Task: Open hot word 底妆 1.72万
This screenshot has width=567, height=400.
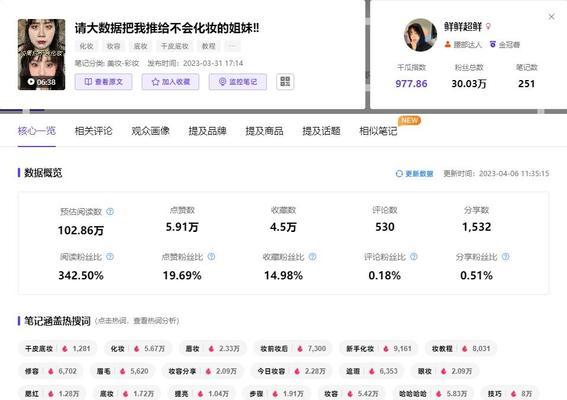Action: 127,393
